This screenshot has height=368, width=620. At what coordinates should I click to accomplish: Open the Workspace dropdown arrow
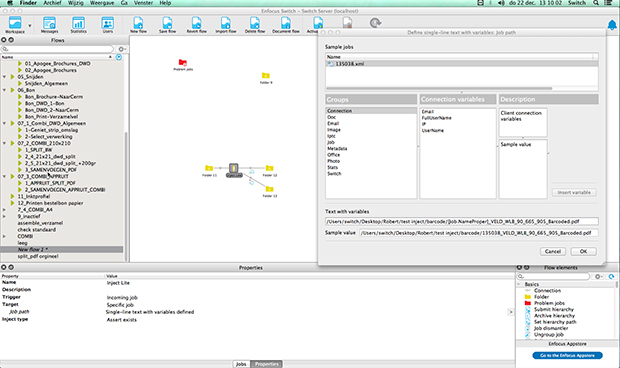[x=30, y=26]
